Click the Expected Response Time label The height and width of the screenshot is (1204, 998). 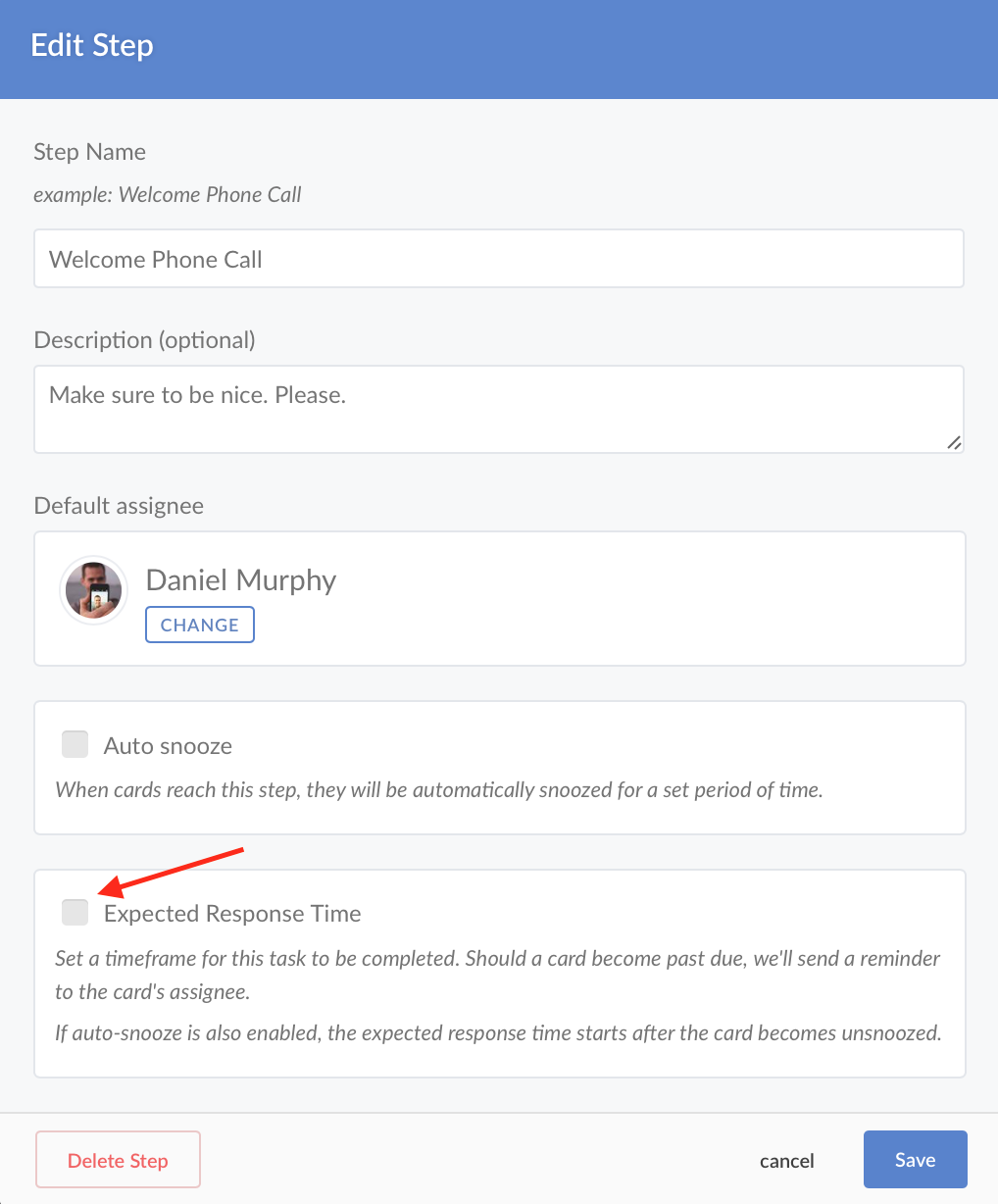pos(232,914)
